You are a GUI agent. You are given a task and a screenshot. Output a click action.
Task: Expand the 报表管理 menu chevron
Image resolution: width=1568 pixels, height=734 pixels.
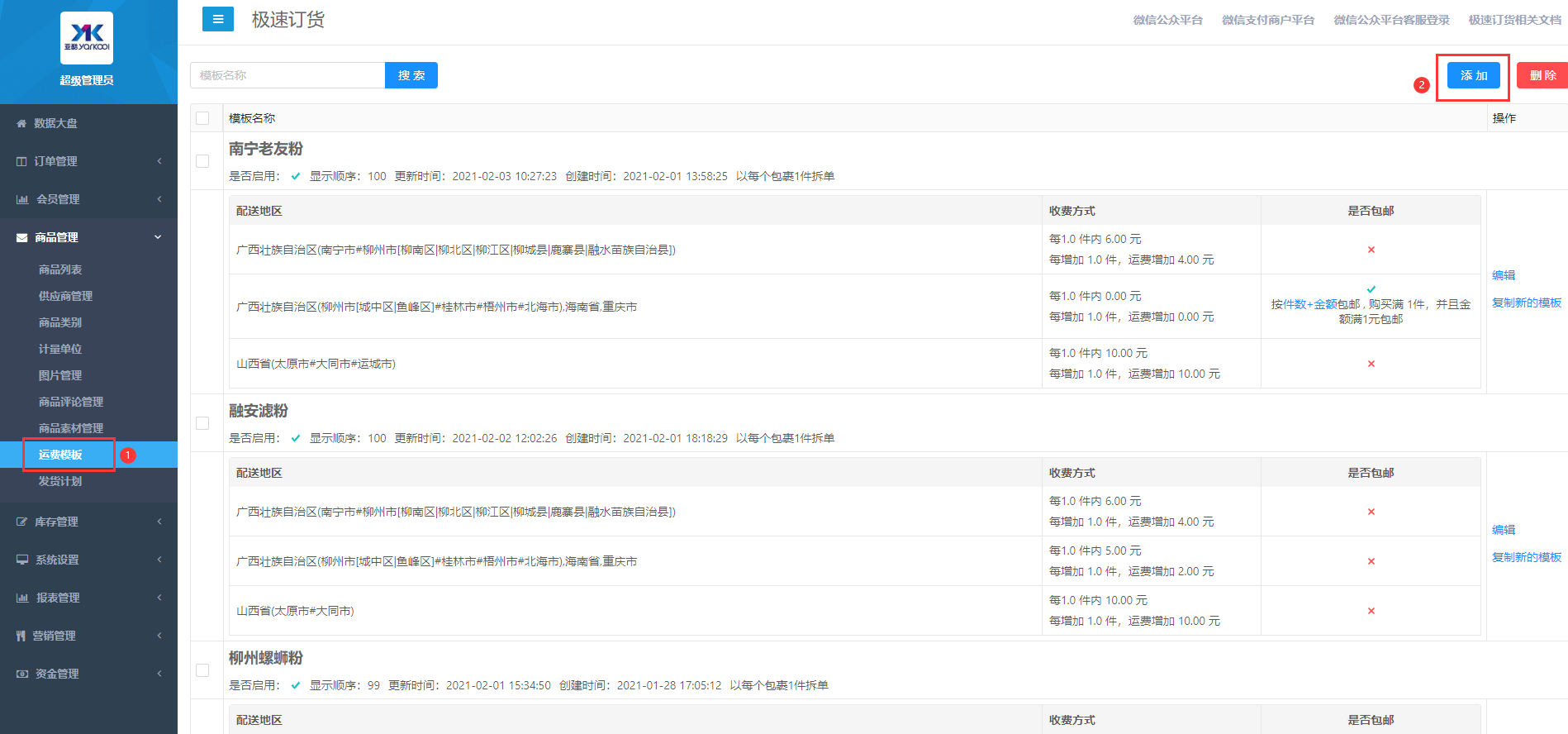coord(159,598)
